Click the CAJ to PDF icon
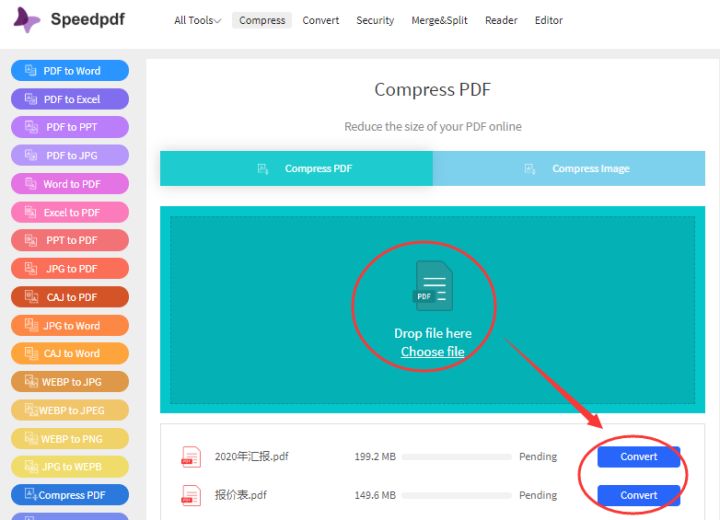The image size is (720, 520). point(31,297)
